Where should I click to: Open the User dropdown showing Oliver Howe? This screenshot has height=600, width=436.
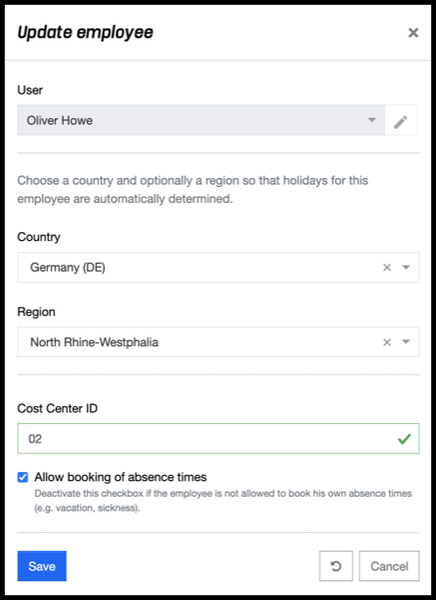click(201, 120)
